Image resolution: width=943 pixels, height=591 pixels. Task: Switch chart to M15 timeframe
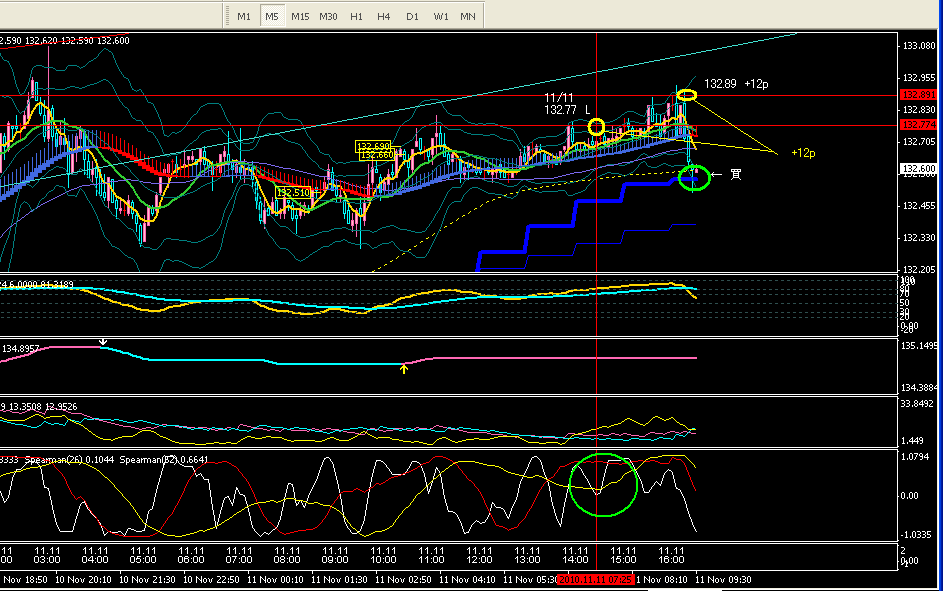tap(300, 16)
